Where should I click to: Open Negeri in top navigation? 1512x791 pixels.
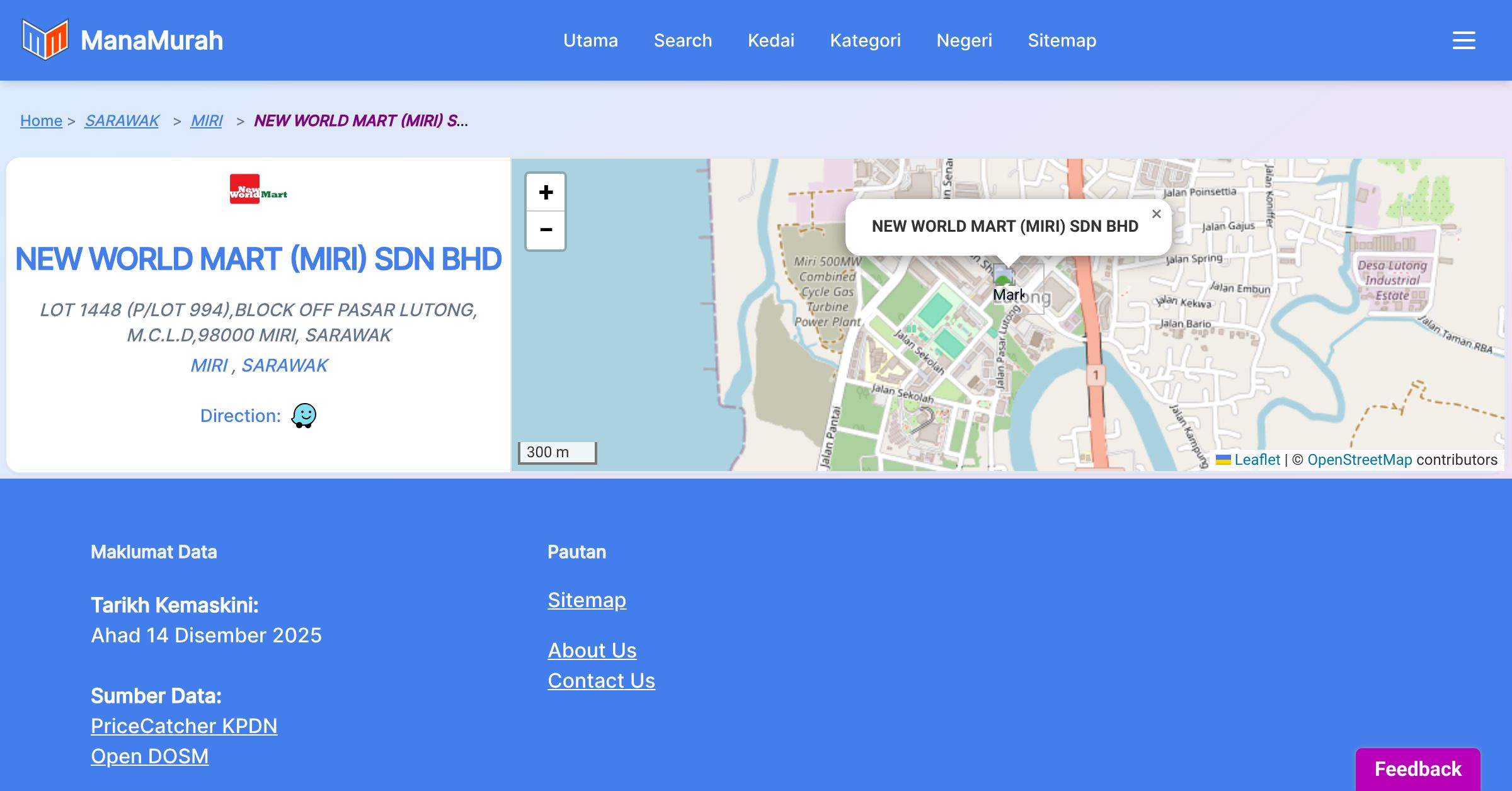964,40
